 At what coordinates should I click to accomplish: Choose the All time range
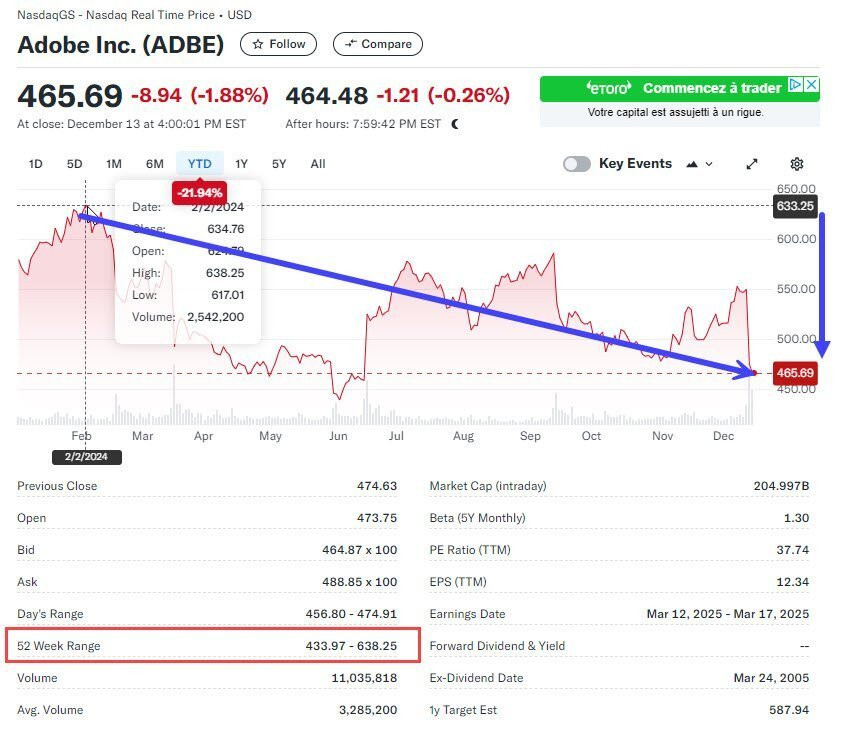pos(318,164)
